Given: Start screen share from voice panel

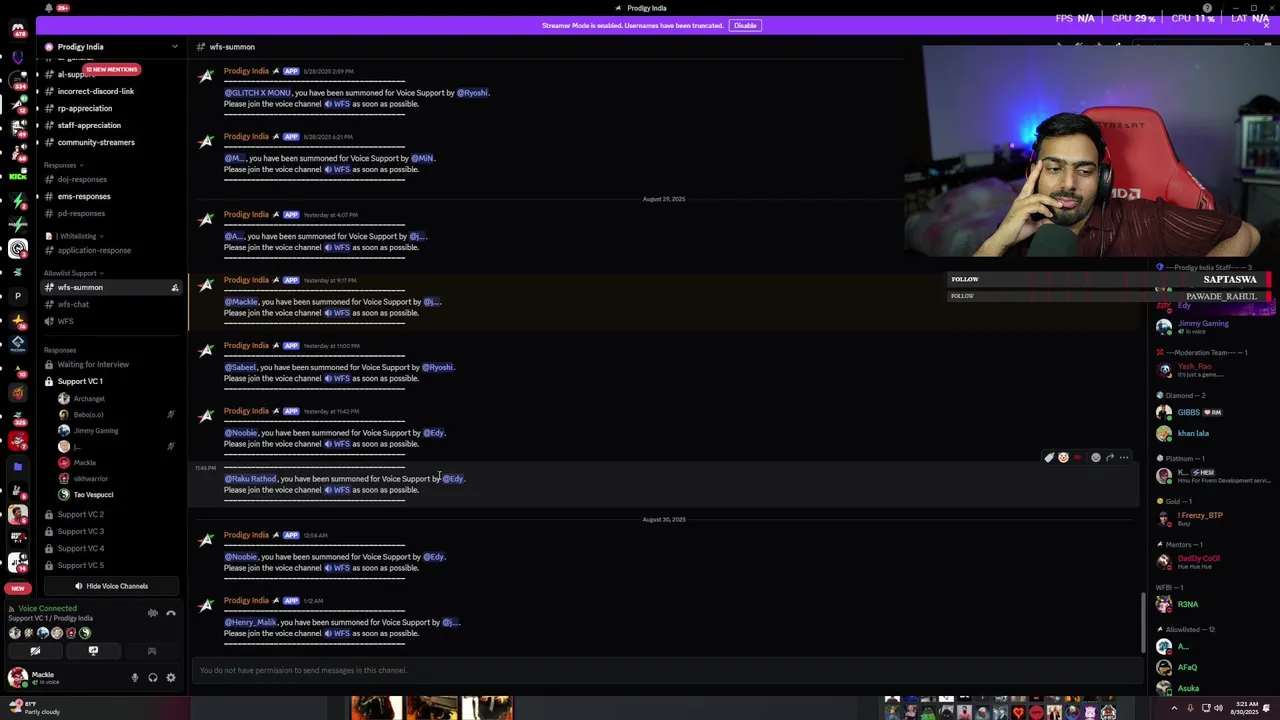Looking at the screenshot, I should [93, 651].
